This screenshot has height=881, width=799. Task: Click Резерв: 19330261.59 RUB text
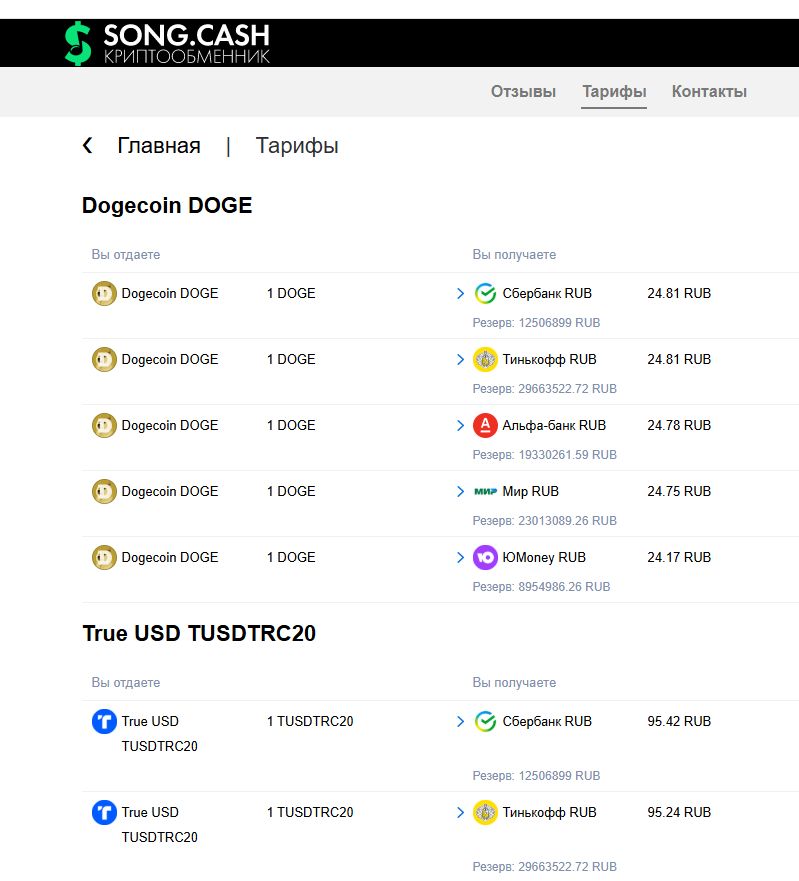(544, 455)
